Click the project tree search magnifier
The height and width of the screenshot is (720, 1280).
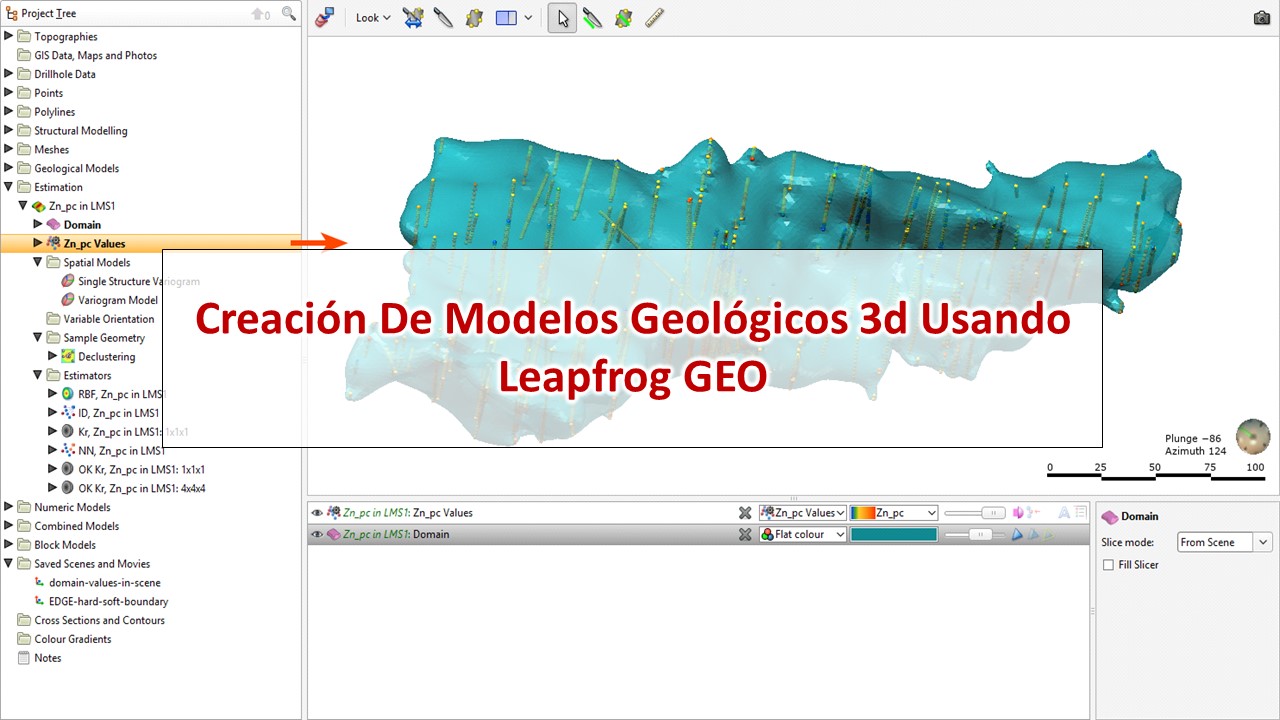(x=289, y=13)
